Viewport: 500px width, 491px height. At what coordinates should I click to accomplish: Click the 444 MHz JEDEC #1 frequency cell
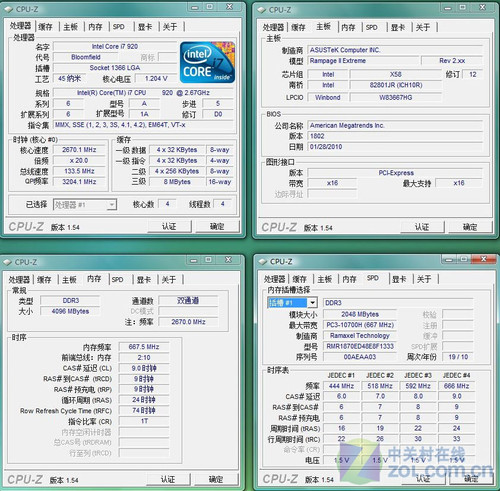[x=341, y=386]
